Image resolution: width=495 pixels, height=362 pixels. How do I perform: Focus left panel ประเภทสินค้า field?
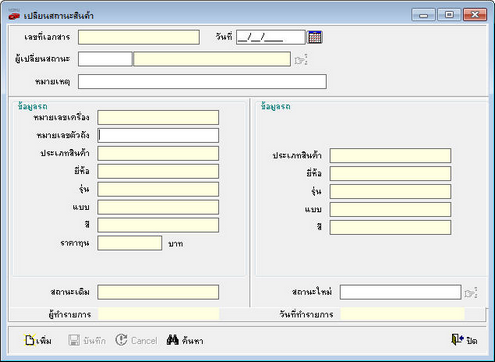pyautogui.click(x=158, y=154)
